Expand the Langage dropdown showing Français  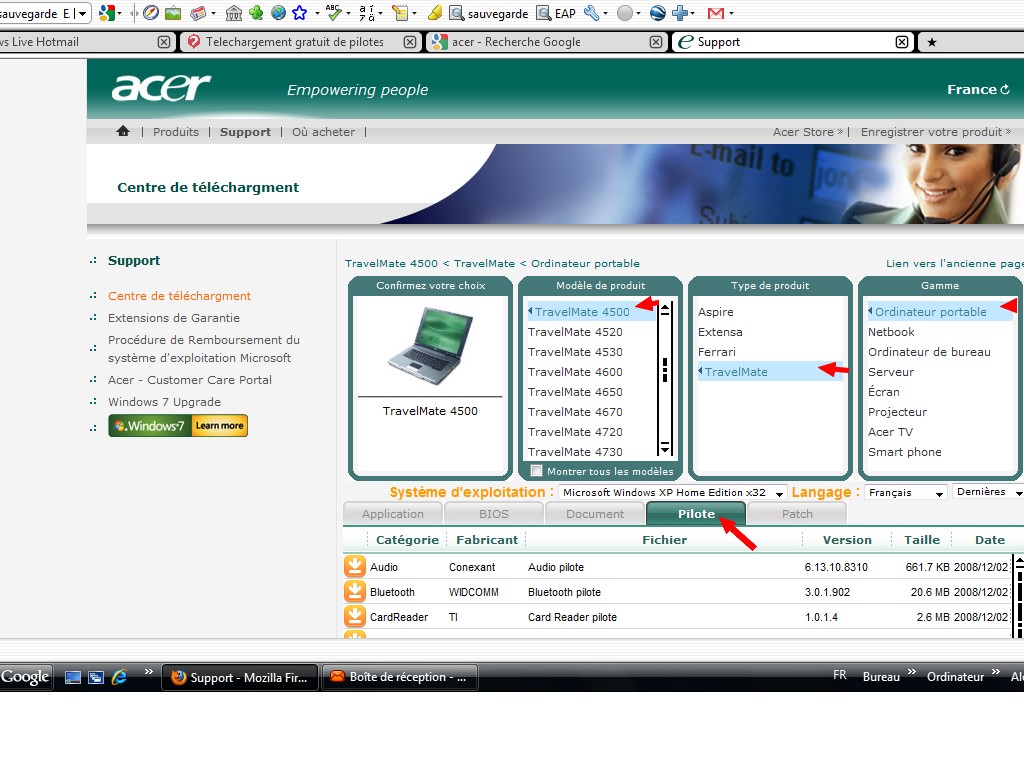click(x=906, y=493)
